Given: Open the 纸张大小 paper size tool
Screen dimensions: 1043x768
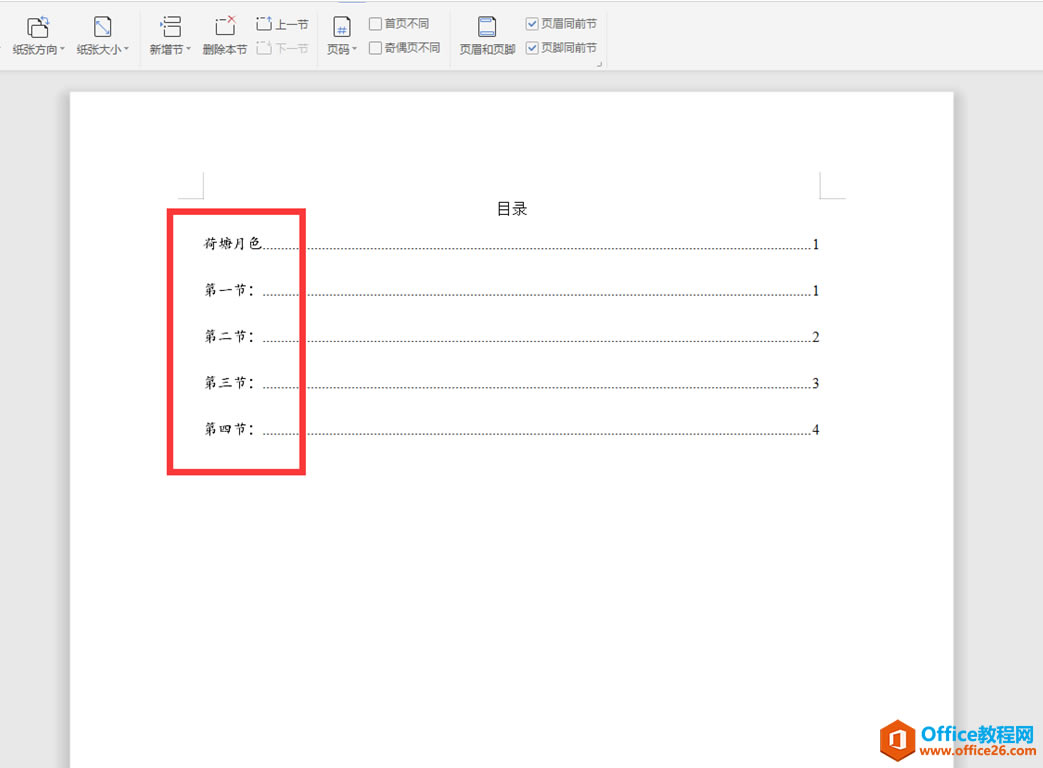Looking at the screenshot, I should (102, 35).
